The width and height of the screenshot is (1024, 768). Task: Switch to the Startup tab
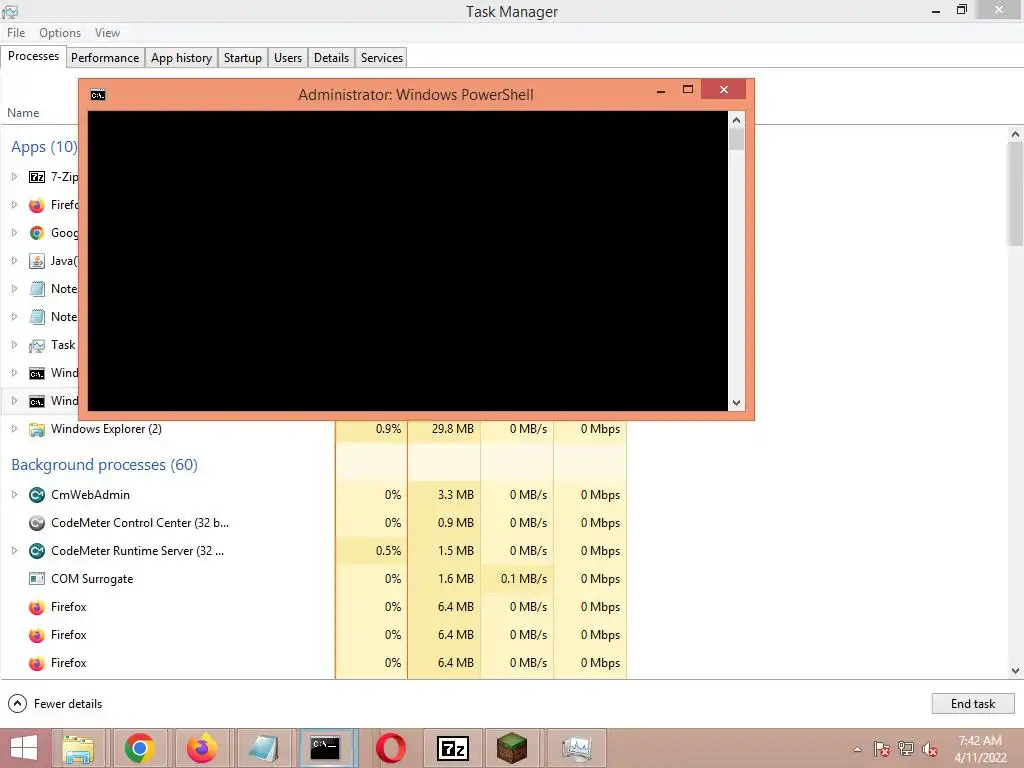[x=243, y=58]
